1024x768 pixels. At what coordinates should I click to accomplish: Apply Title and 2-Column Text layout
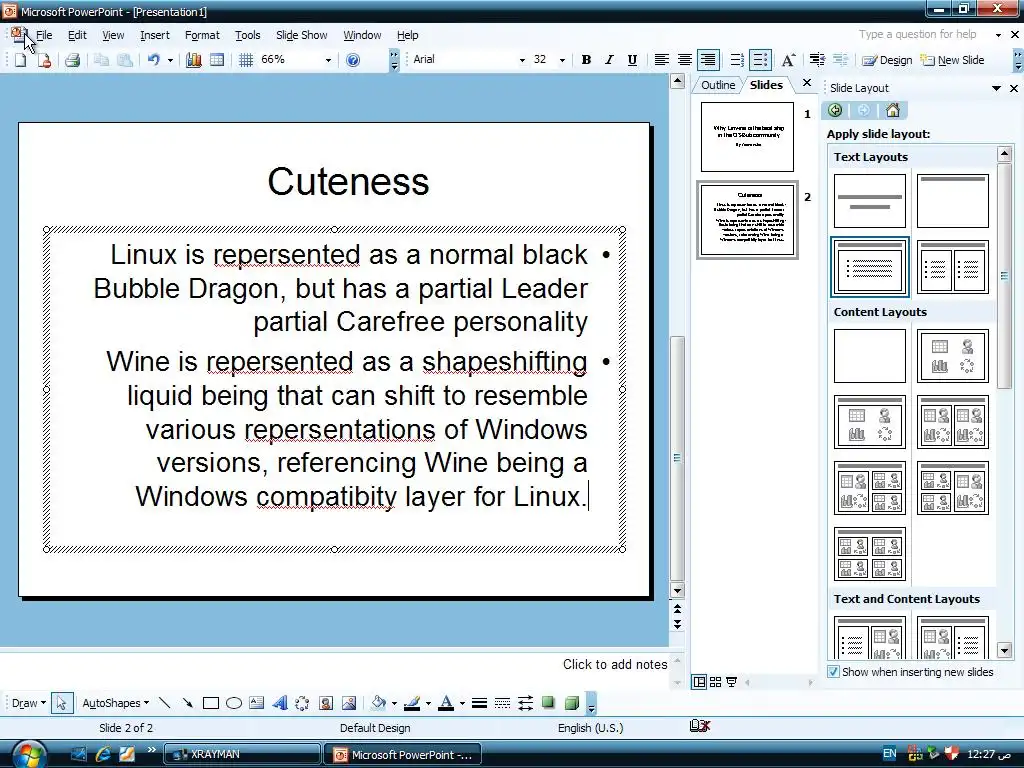[x=953, y=266]
